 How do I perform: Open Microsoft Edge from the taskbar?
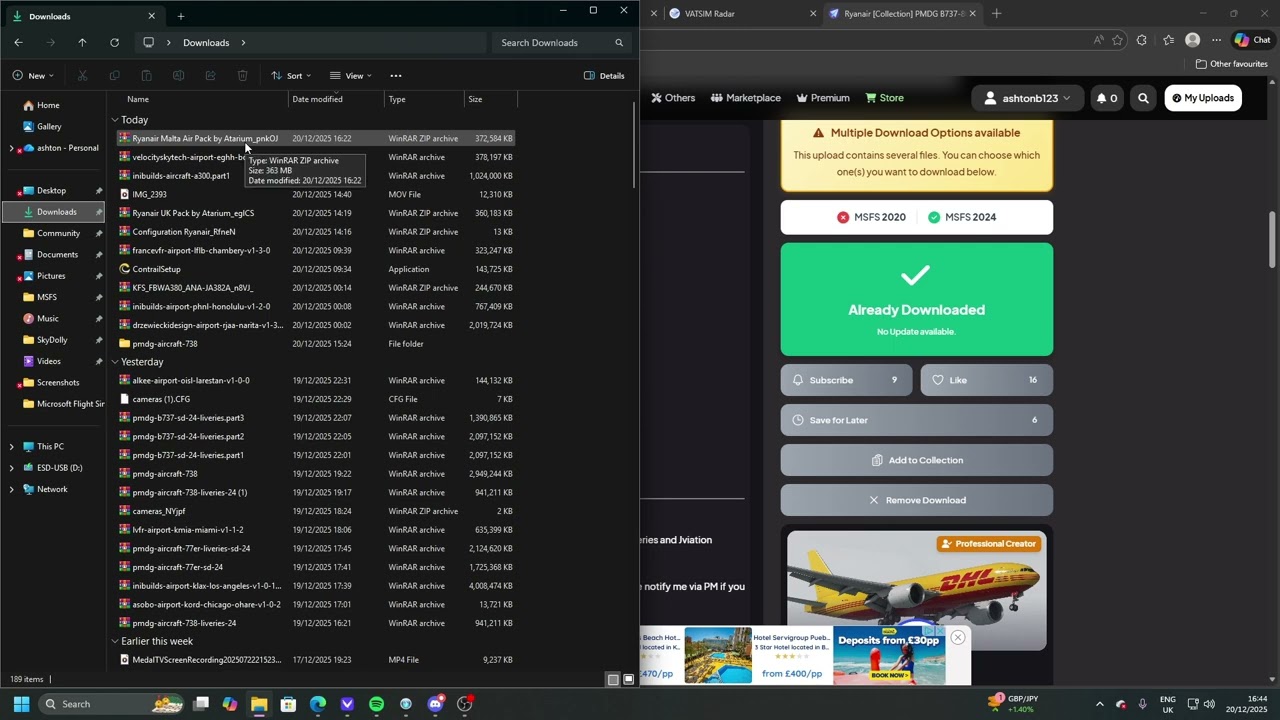tap(318, 704)
